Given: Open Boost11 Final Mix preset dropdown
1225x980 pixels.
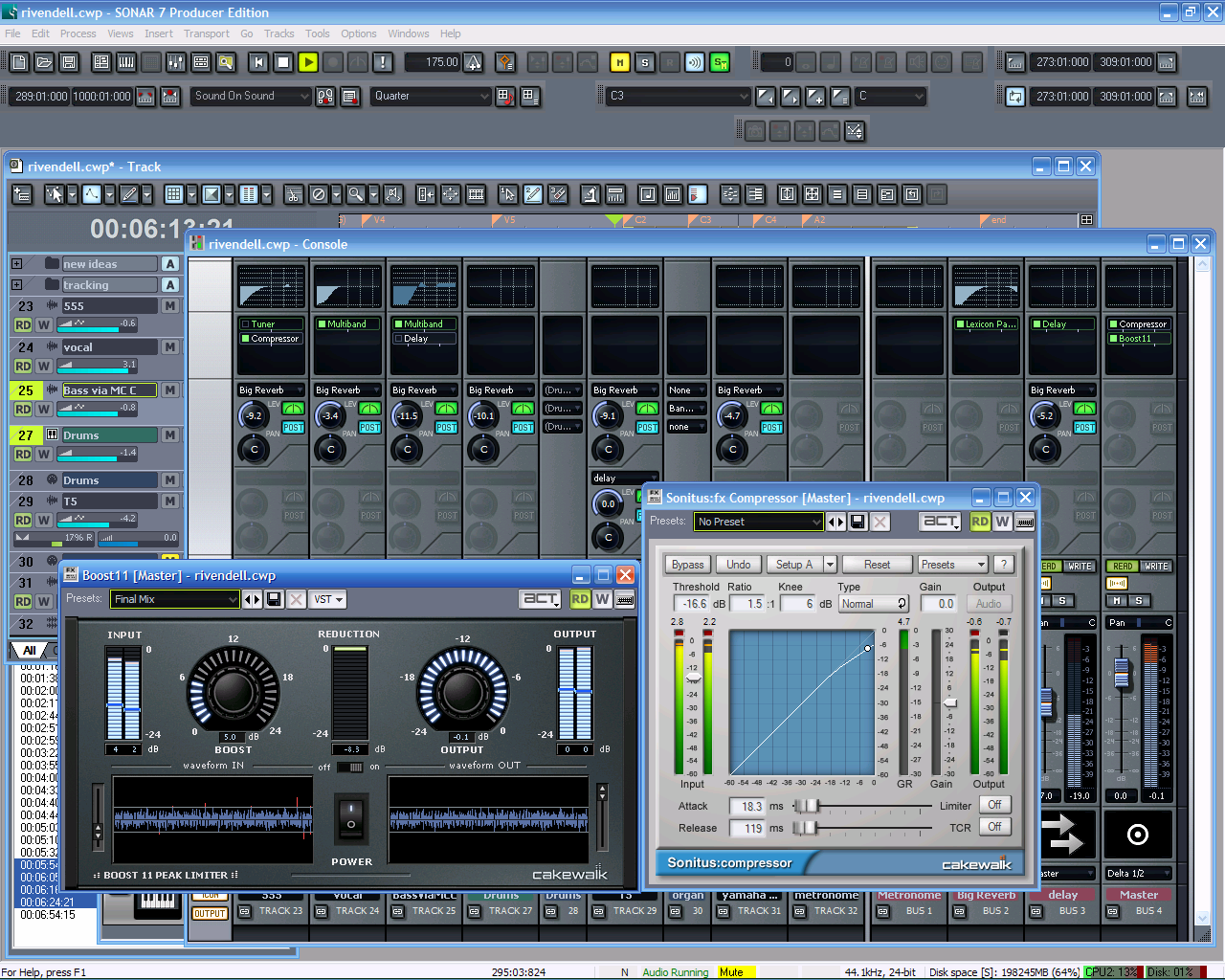Looking at the screenshot, I should click(x=174, y=599).
